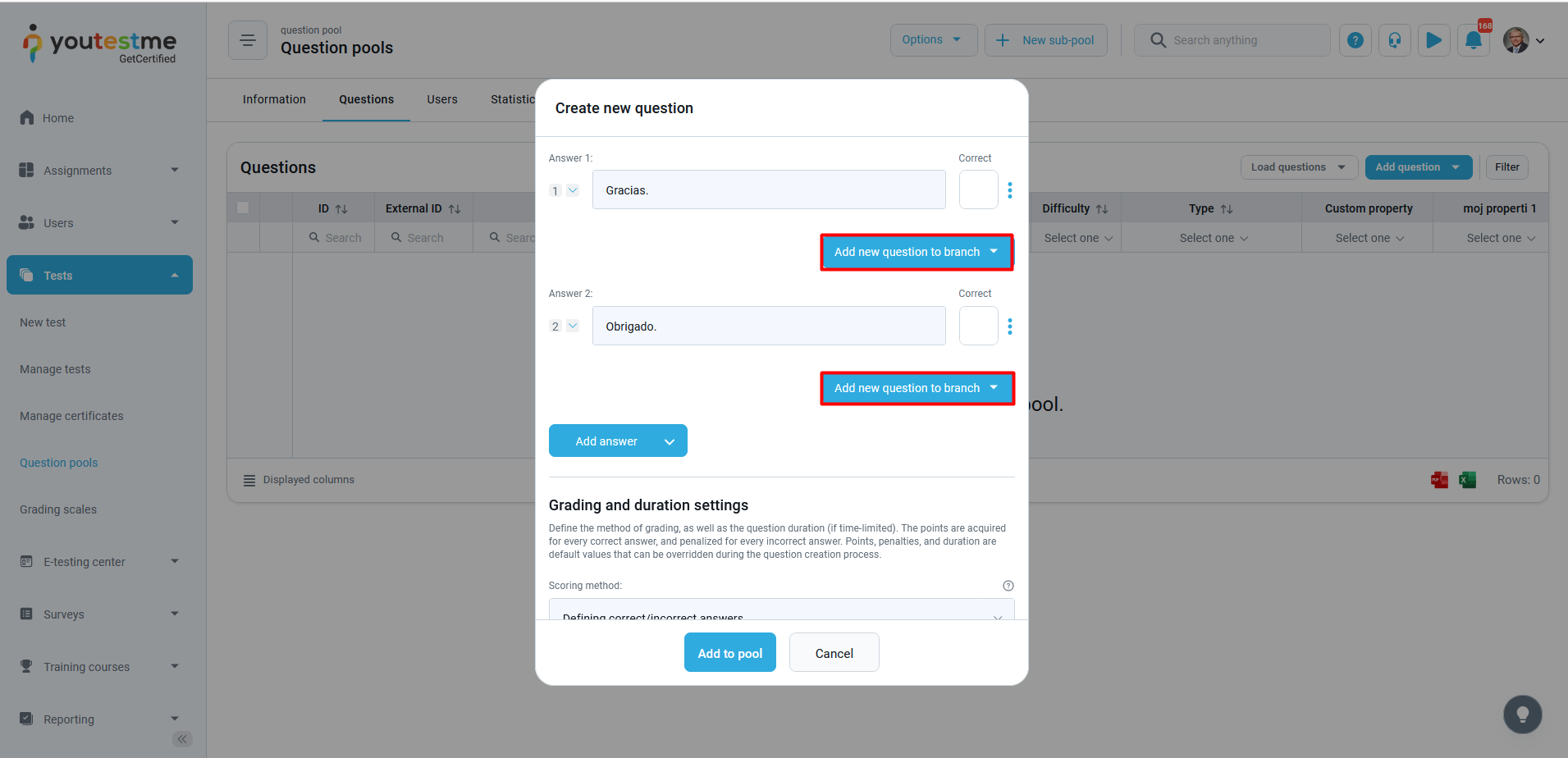
Task: Click the Add to pool button
Action: point(729,653)
